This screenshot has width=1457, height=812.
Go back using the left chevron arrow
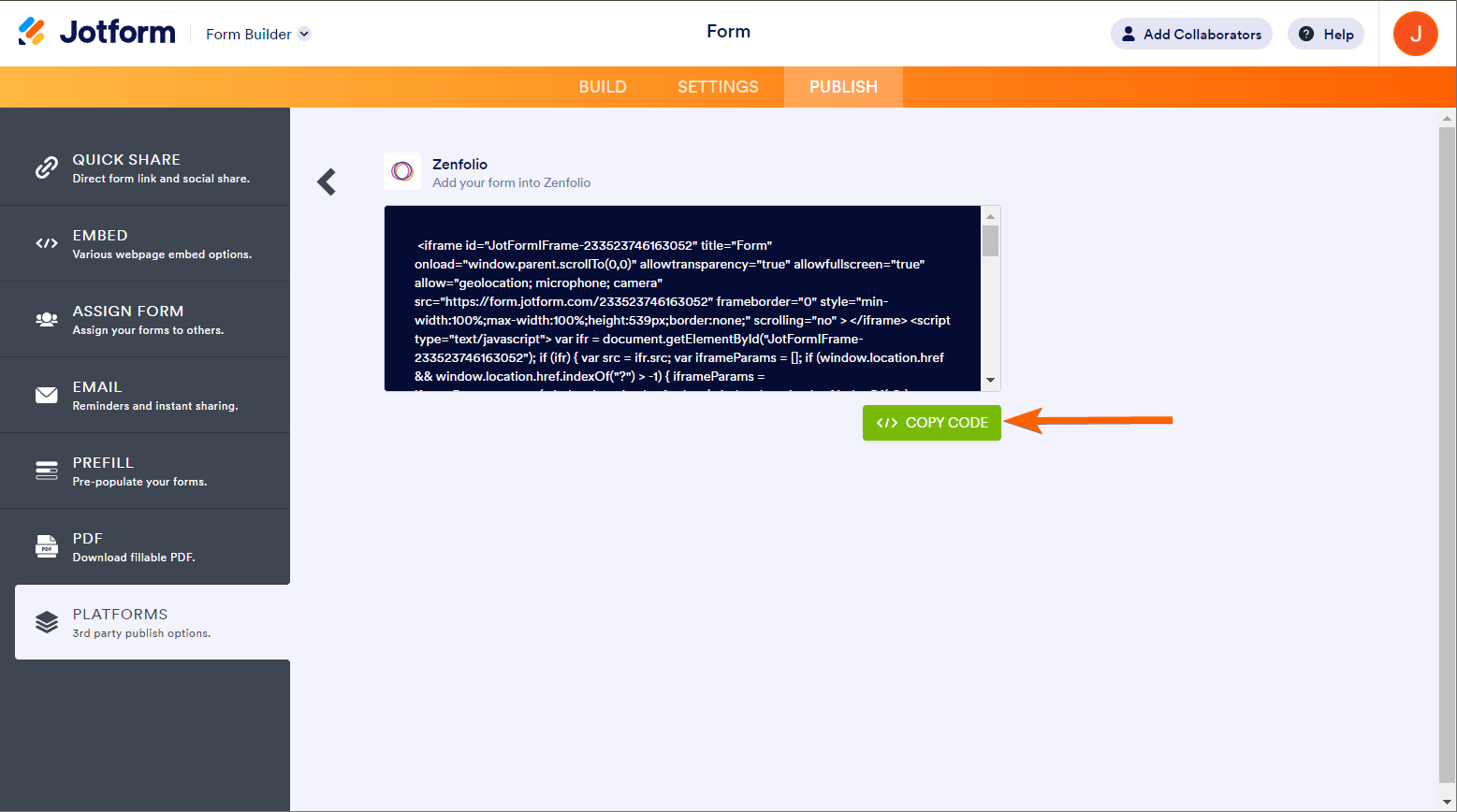tap(327, 181)
